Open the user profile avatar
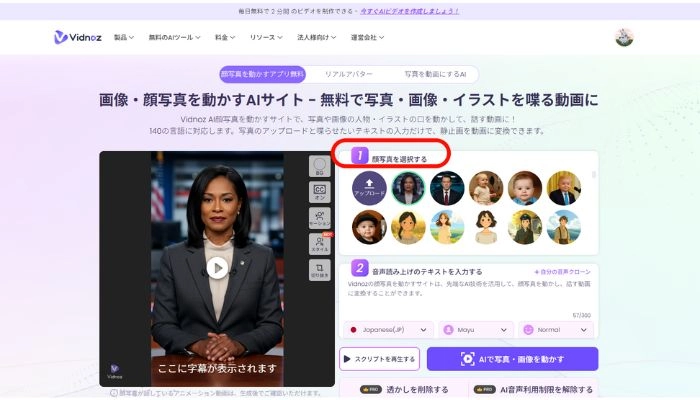This screenshot has height=400, width=700. [624, 38]
